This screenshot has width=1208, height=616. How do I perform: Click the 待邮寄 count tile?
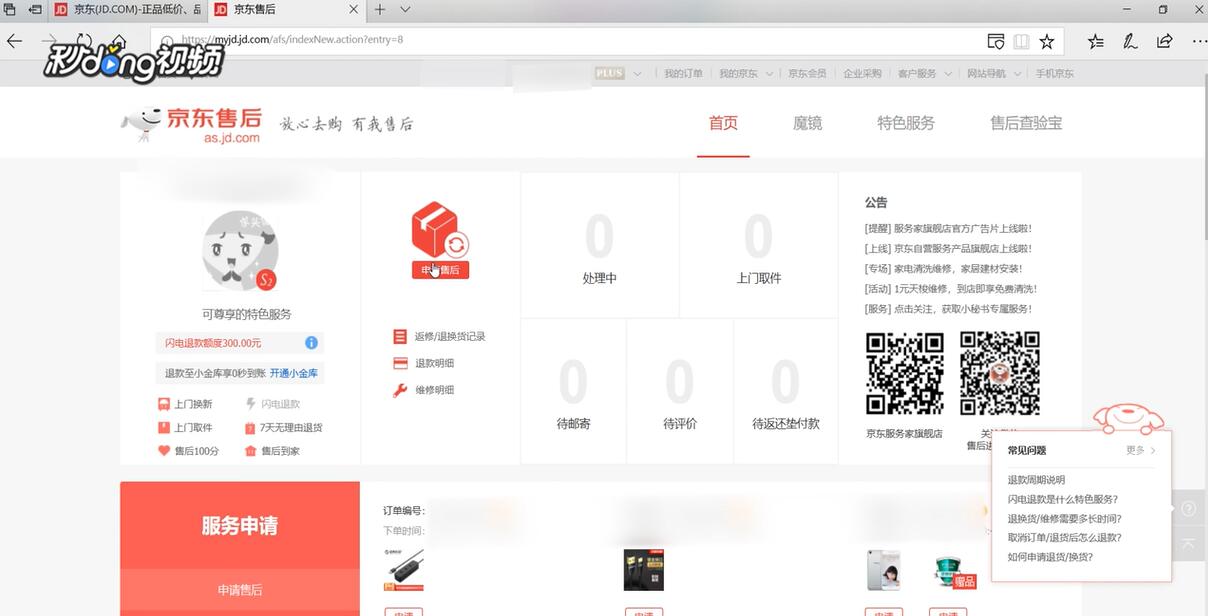573,391
